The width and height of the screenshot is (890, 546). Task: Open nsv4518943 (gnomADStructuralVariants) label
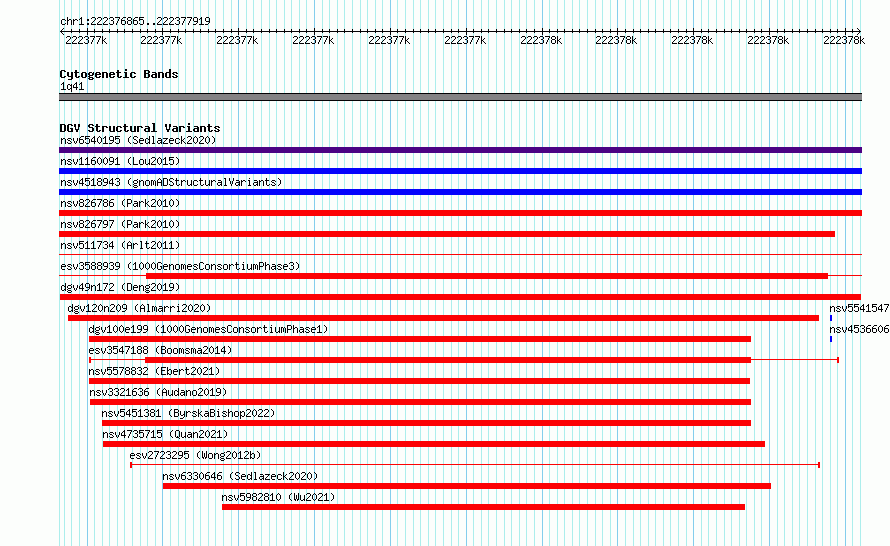pos(171,182)
